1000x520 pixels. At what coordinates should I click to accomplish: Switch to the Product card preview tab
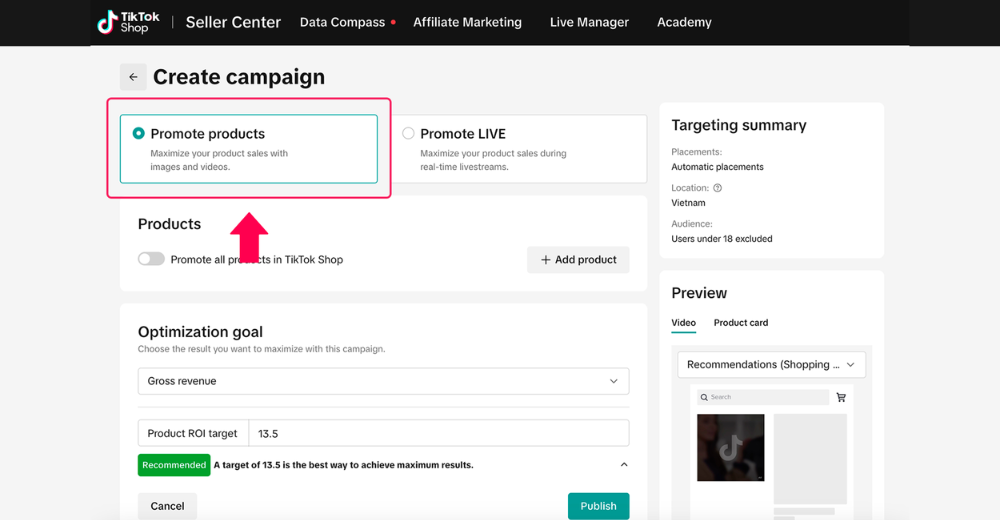click(x=740, y=323)
